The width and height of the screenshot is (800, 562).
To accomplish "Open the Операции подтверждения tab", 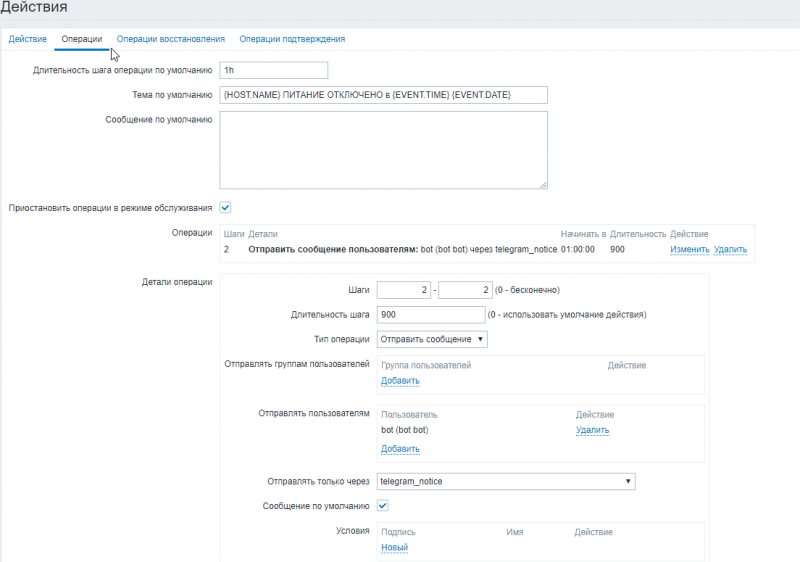I will [292, 39].
